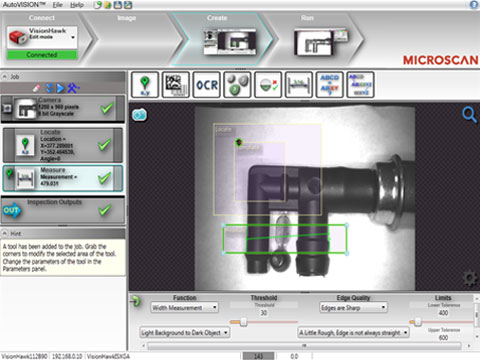Select the Count blobs tool icon

[x=237, y=85]
